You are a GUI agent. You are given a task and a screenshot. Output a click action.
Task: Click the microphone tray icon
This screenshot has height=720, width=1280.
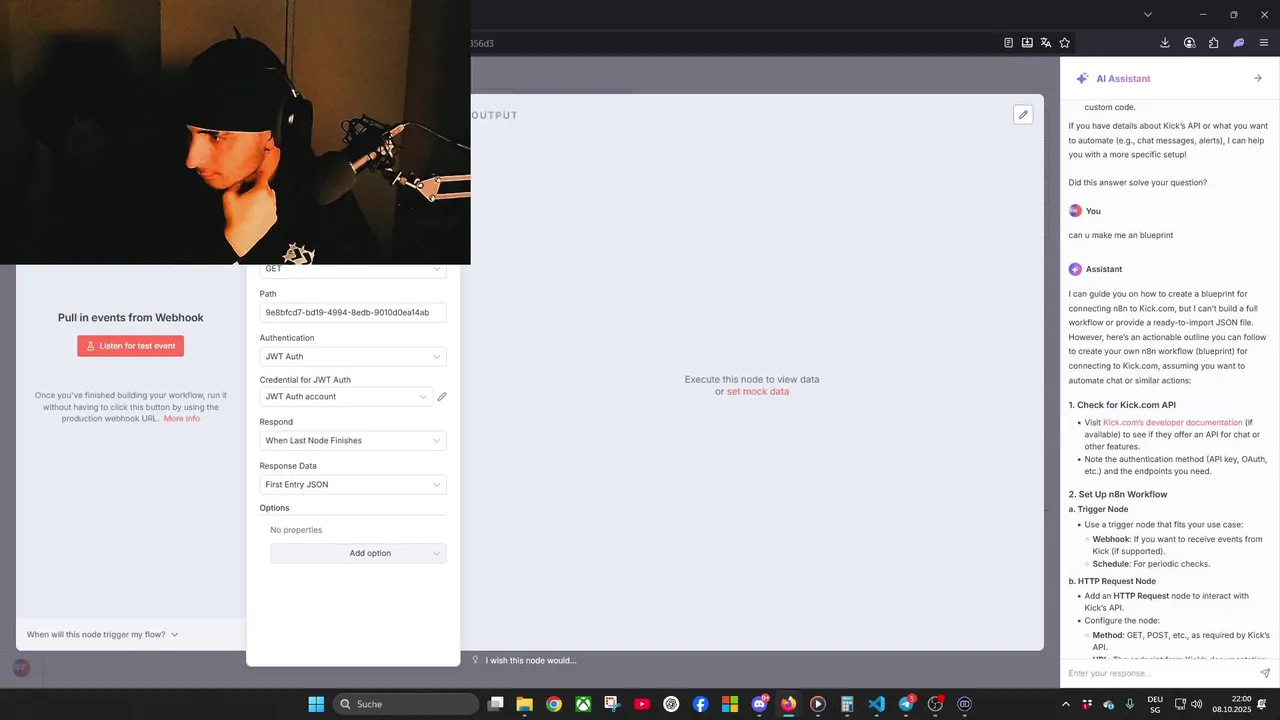click(1130, 704)
